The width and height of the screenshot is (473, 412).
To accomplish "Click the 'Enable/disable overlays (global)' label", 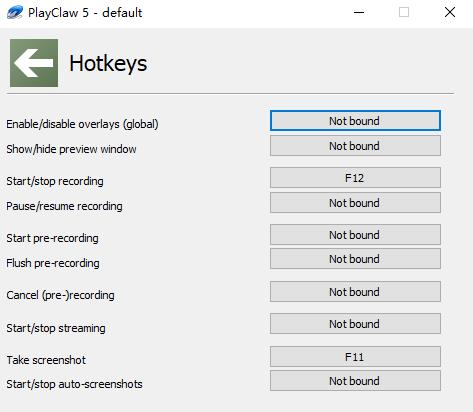I will point(82,124).
